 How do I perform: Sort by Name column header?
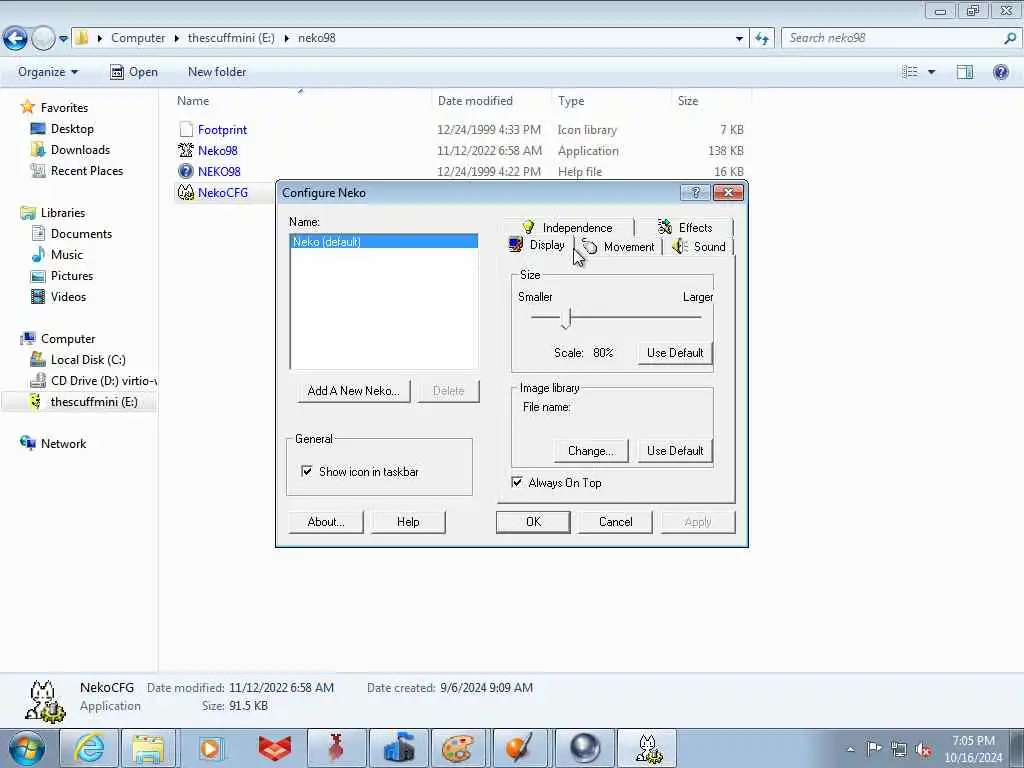(x=193, y=101)
